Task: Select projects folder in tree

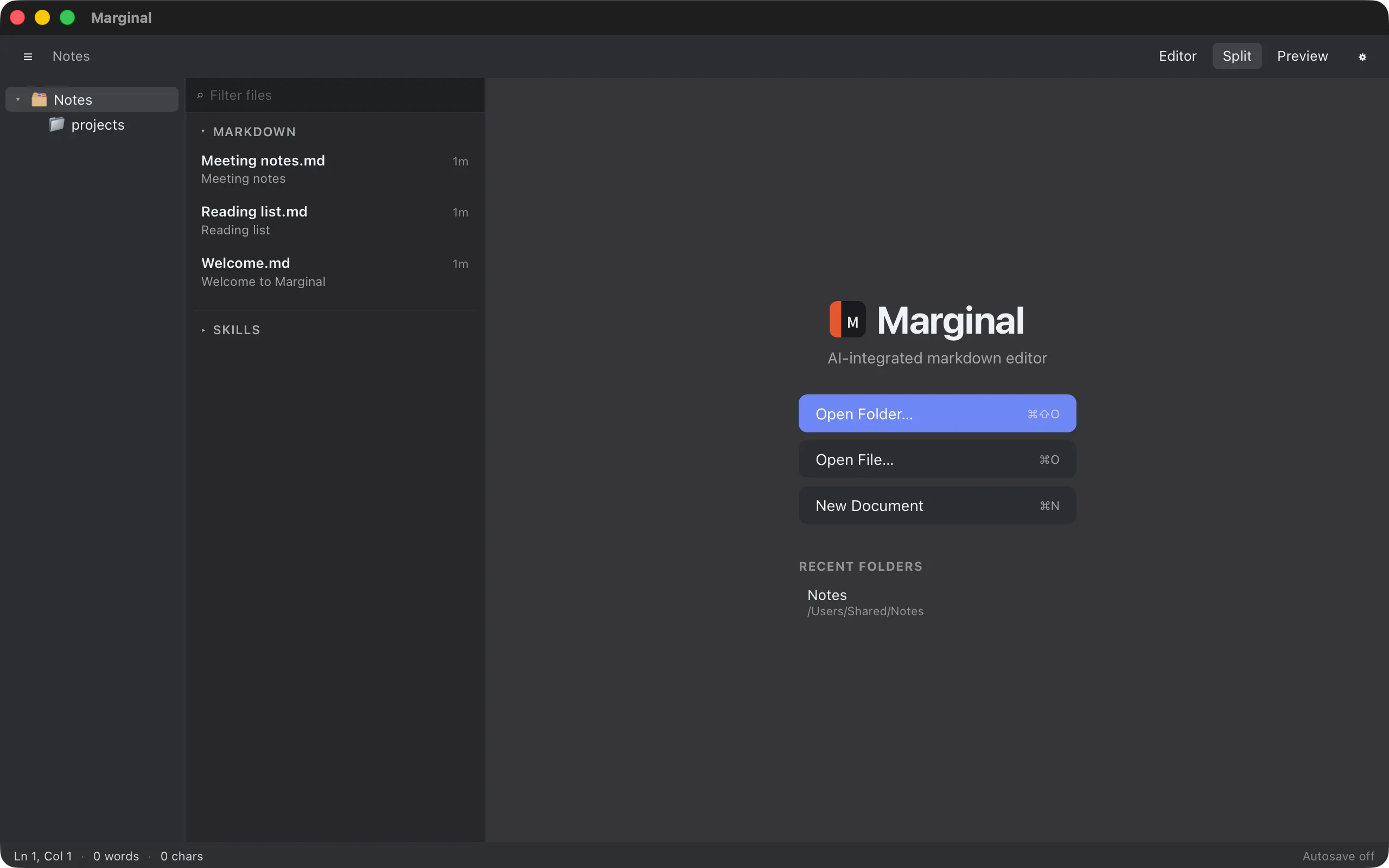Action: [92, 125]
